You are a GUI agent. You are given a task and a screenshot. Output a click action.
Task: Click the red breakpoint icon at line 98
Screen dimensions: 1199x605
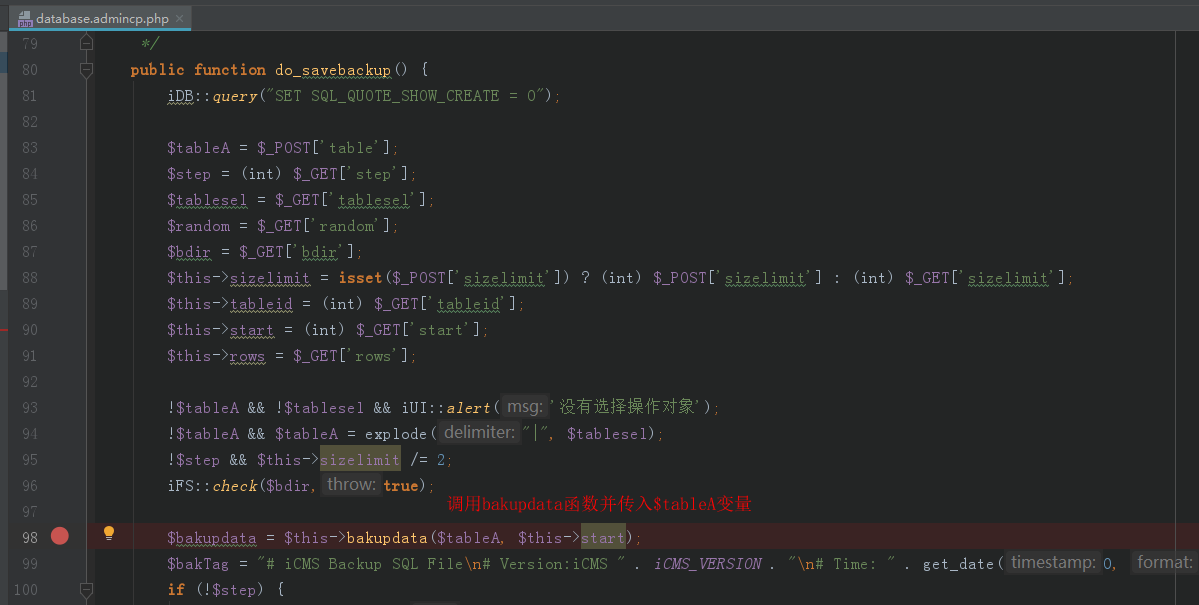tap(59, 536)
